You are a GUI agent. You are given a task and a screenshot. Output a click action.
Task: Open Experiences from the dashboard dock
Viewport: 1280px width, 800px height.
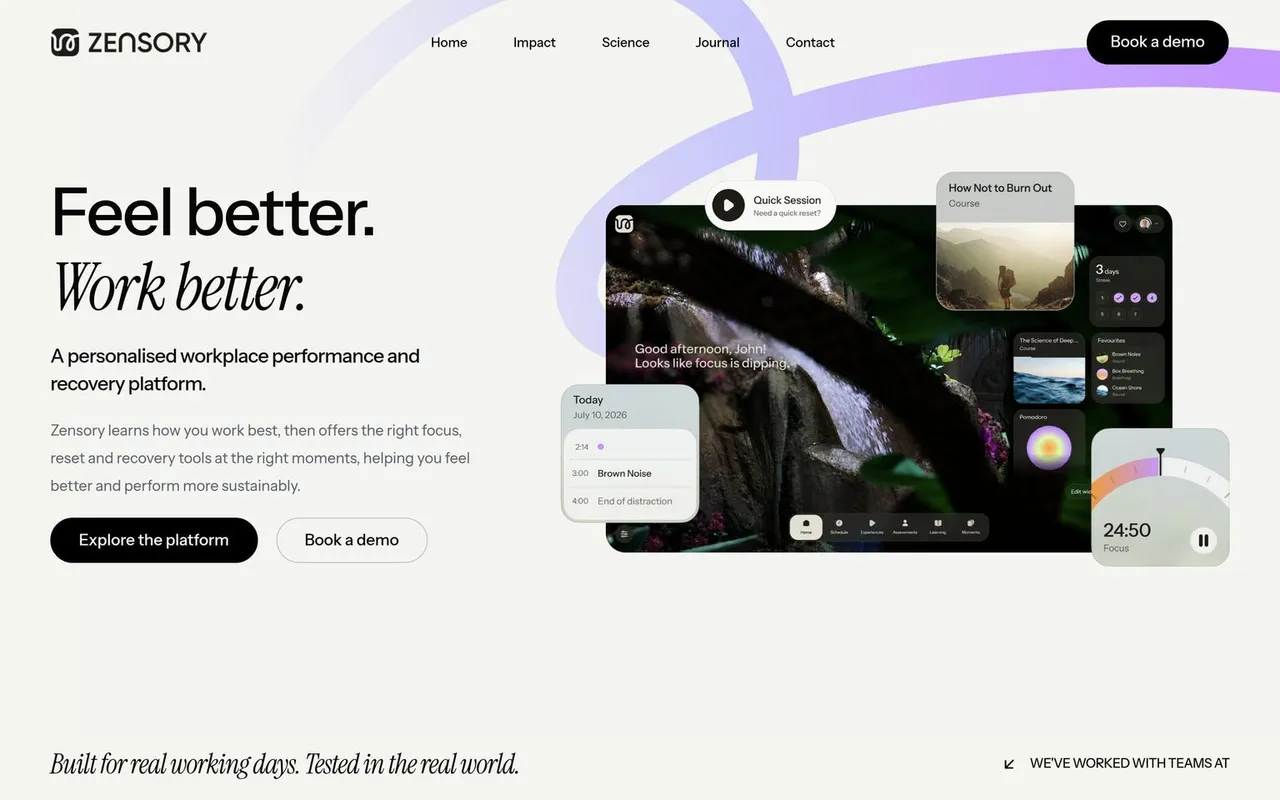tap(872, 527)
